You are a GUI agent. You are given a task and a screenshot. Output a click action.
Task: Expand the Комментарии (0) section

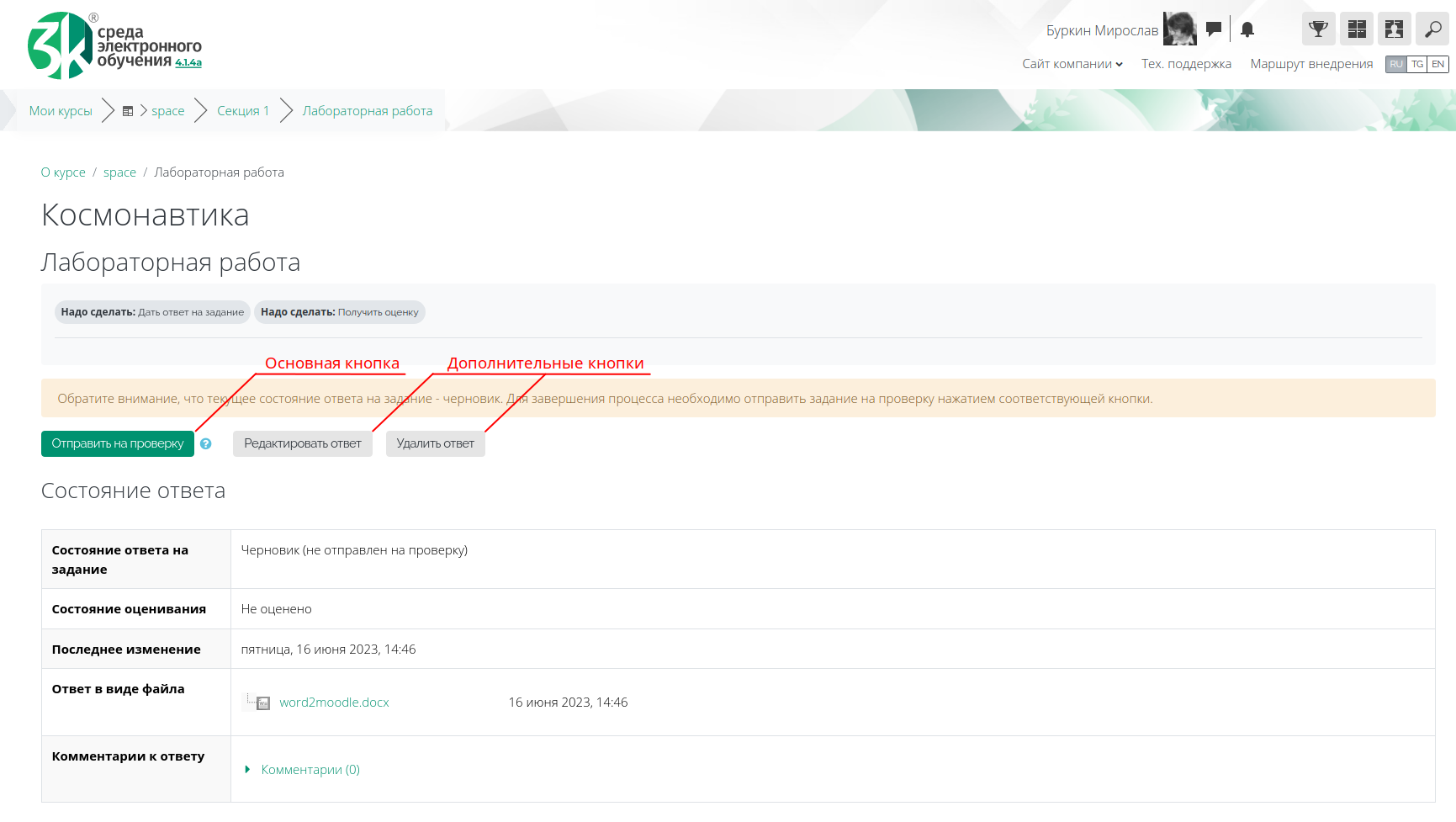click(x=310, y=770)
